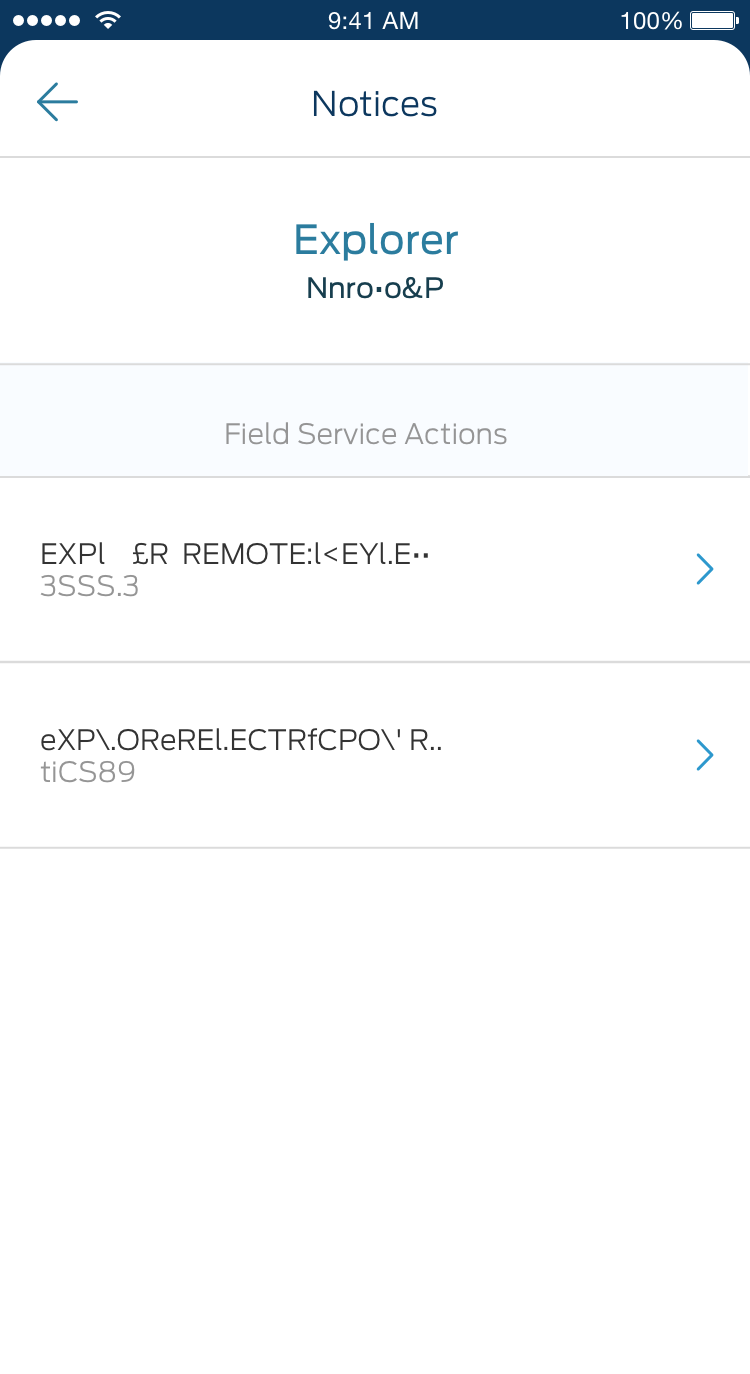Tap the 9:41 AM time display

373,20
